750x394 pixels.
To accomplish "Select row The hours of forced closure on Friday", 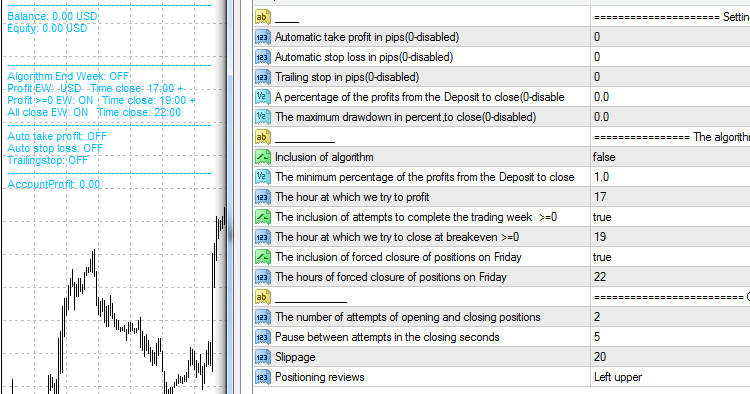I will click(x=501, y=277).
